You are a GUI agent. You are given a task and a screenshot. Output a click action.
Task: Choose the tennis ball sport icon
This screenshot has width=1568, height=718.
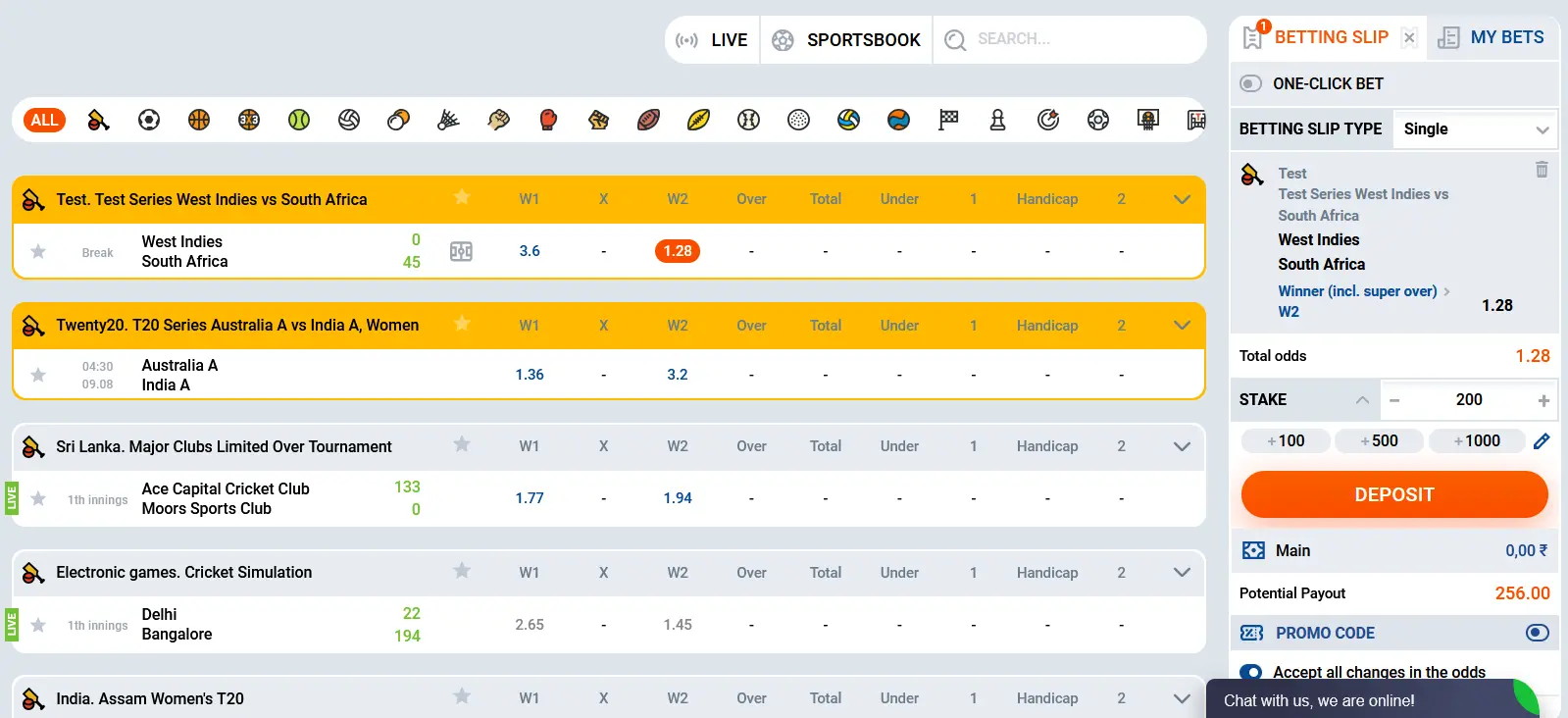coord(299,121)
